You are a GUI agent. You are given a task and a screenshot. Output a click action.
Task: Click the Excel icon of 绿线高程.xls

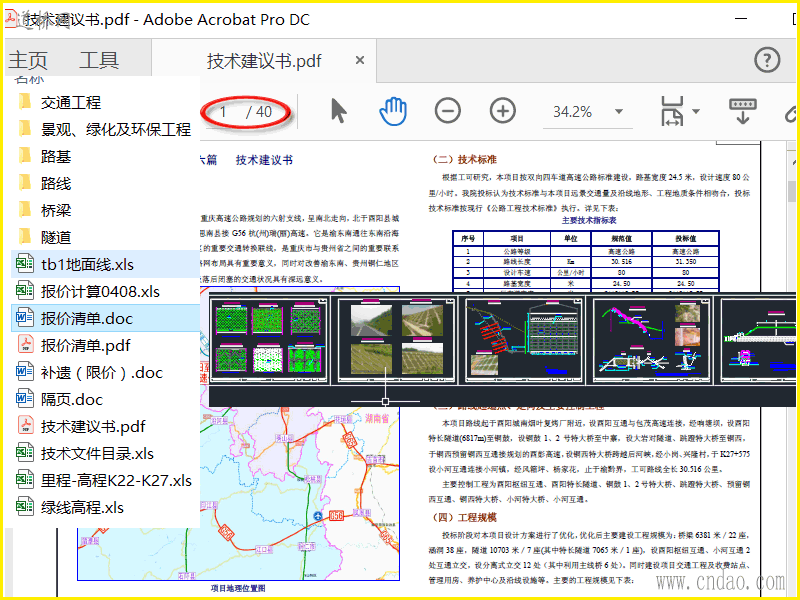click(x=24, y=507)
